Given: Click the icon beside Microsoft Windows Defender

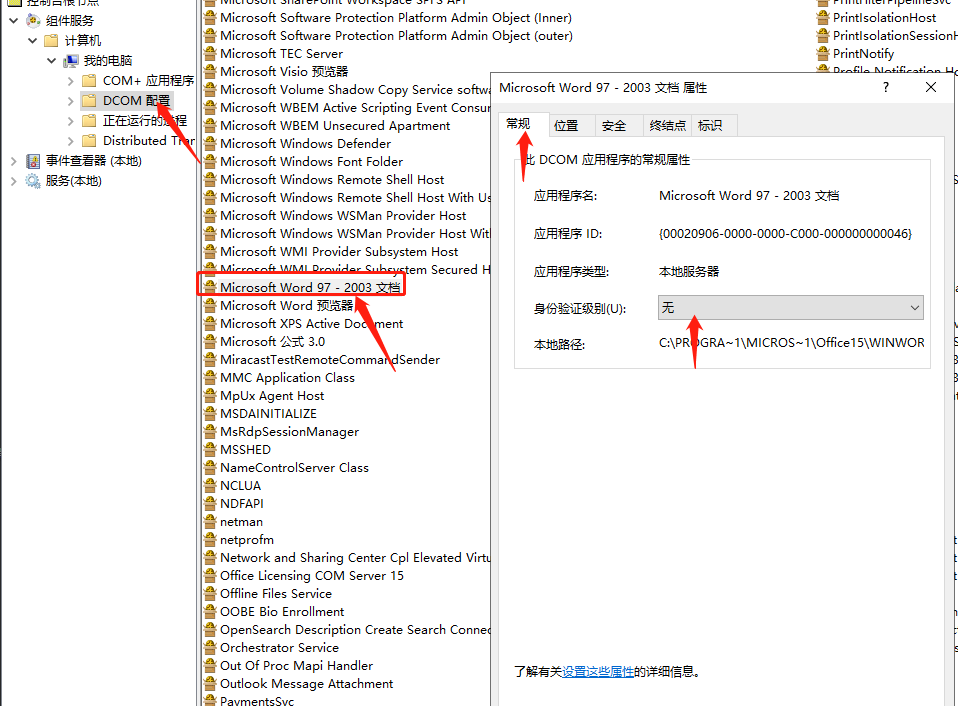Looking at the screenshot, I should 210,144.
